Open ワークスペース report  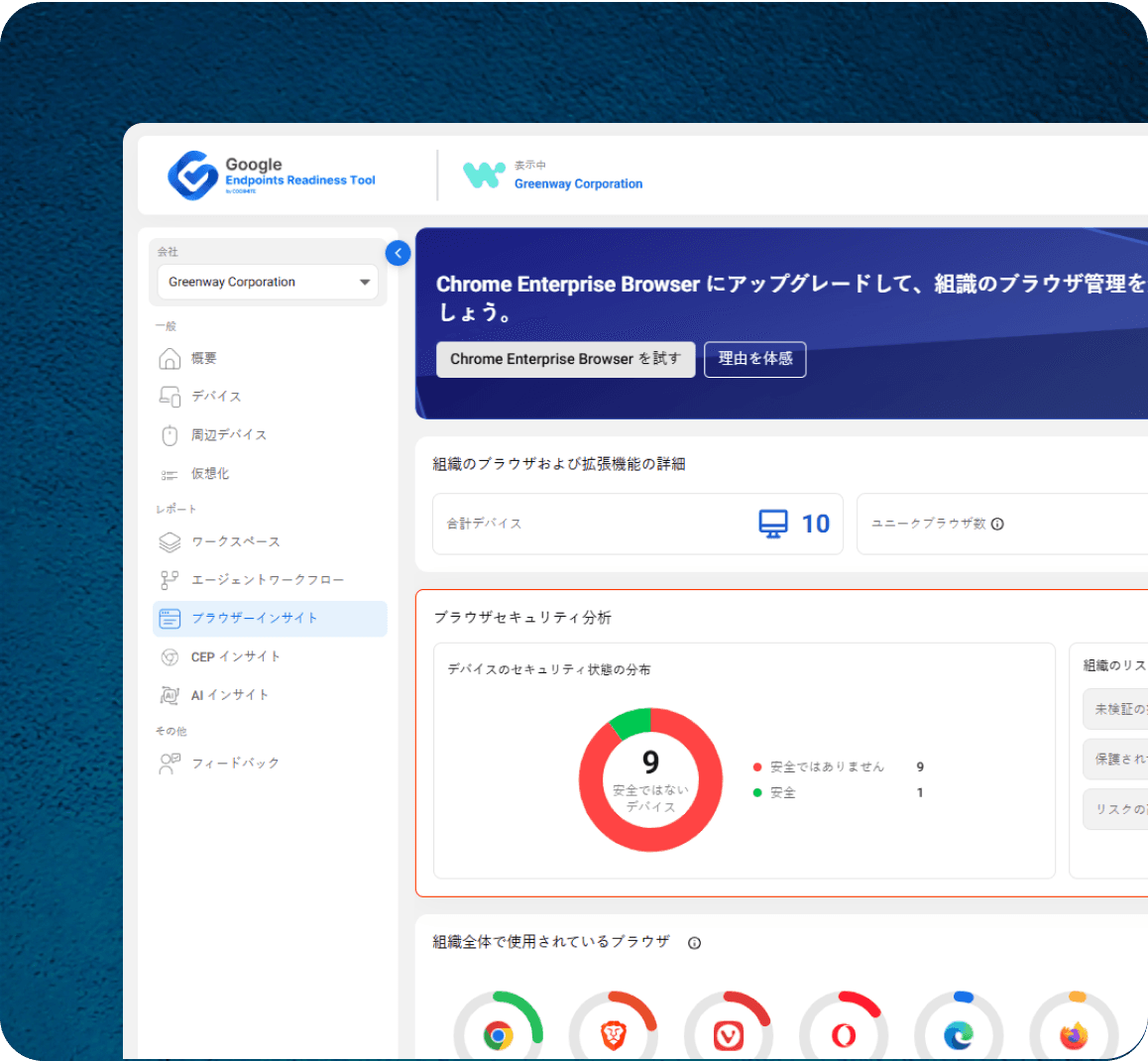(236, 541)
